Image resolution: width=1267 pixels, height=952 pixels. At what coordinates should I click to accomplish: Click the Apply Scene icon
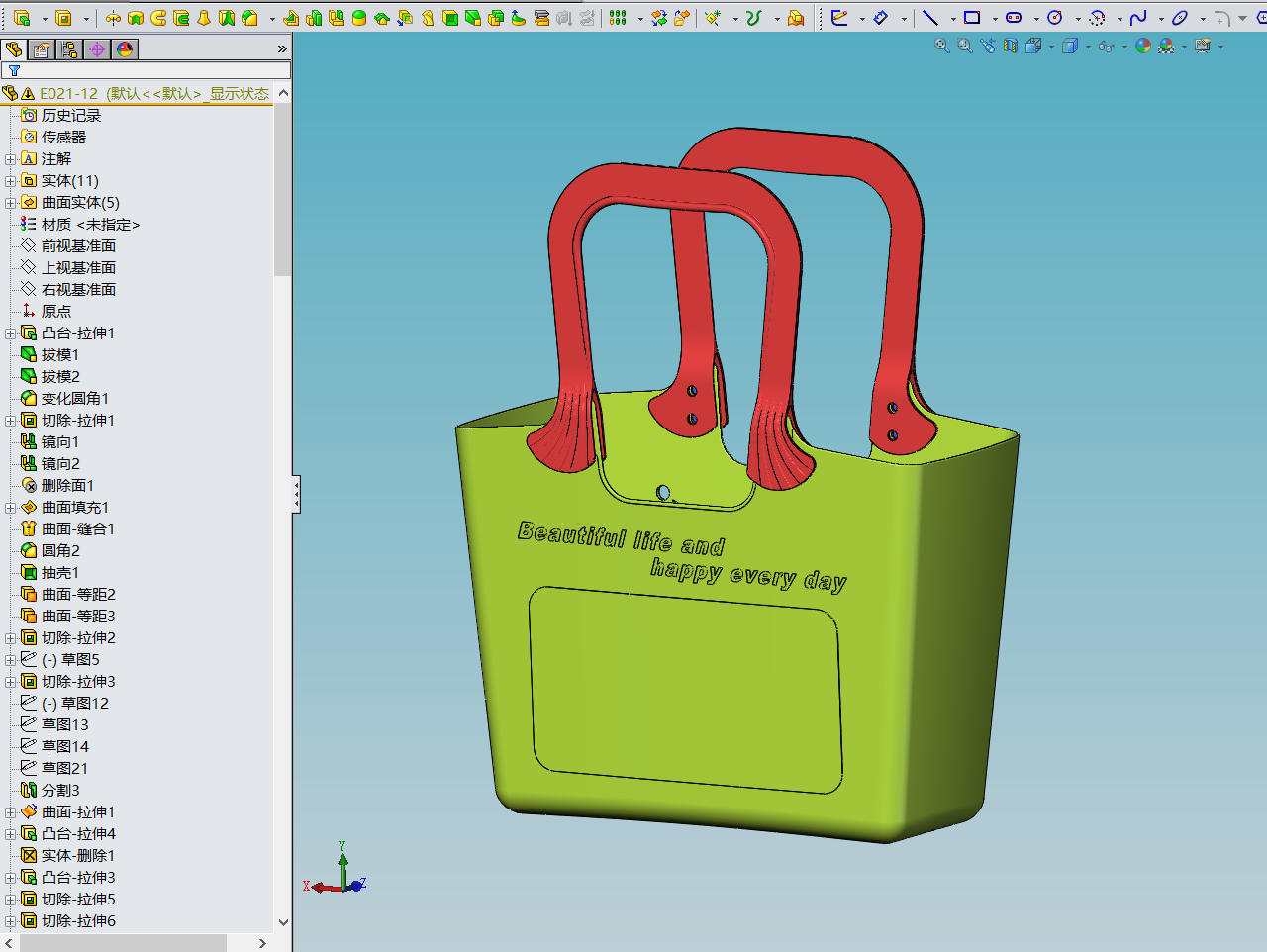pos(1166,46)
